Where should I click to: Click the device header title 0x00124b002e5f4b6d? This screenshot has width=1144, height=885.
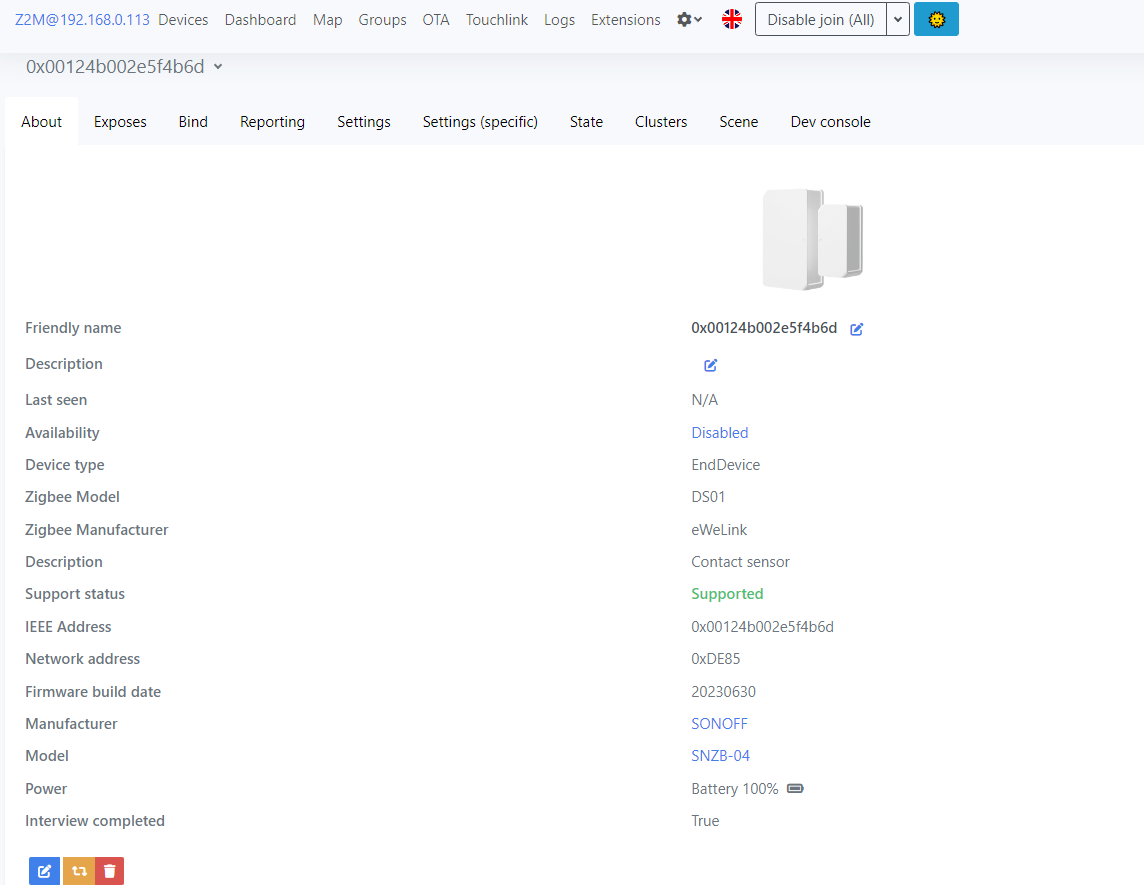(x=115, y=67)
